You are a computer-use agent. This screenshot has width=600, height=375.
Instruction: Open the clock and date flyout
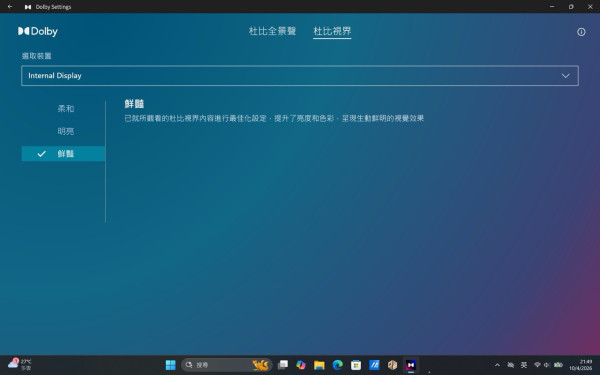pos(581,365)
